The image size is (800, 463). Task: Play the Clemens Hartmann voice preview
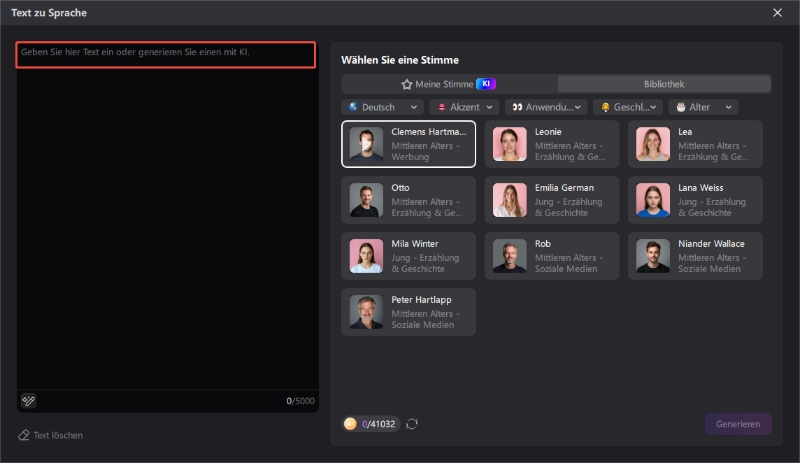pyautogui.click(x=366, y=144)
